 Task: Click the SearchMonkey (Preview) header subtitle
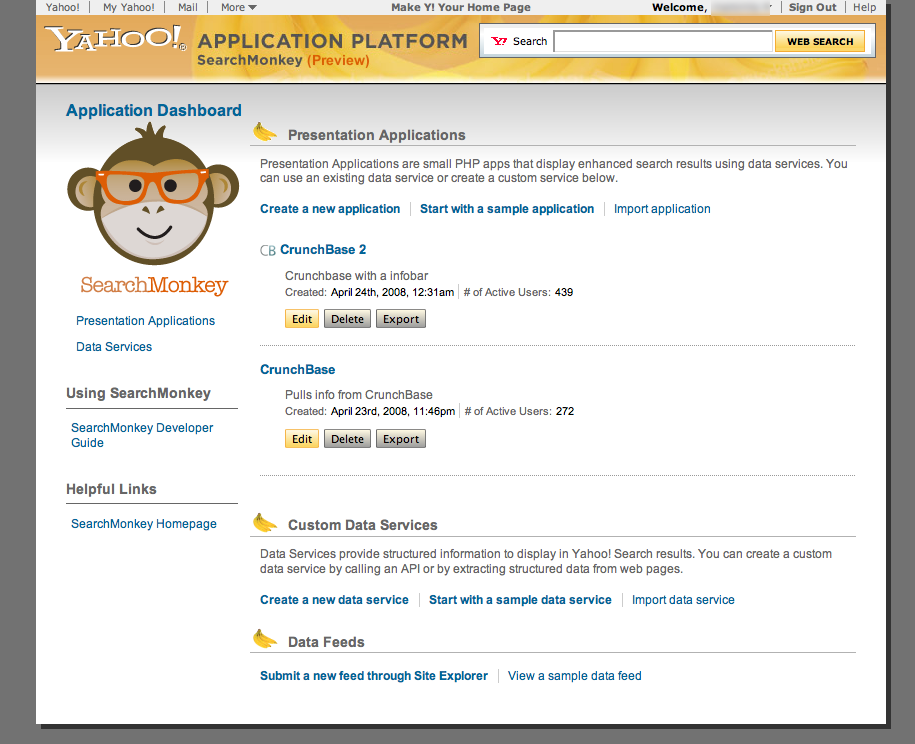coord(284,60)
